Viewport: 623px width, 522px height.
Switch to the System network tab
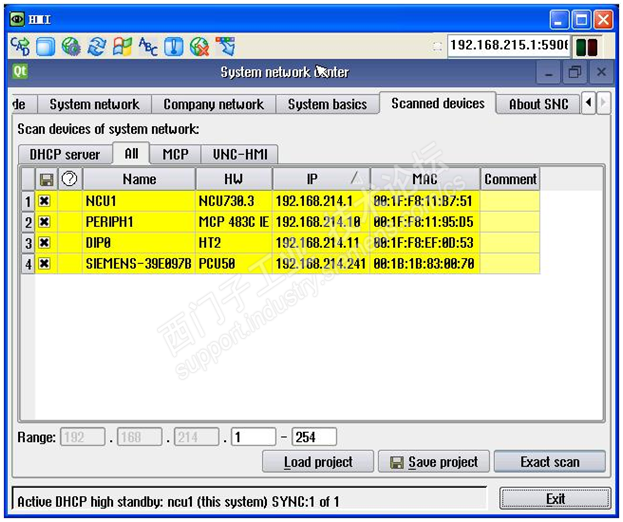pyautogui.click(x=94, y=104)
